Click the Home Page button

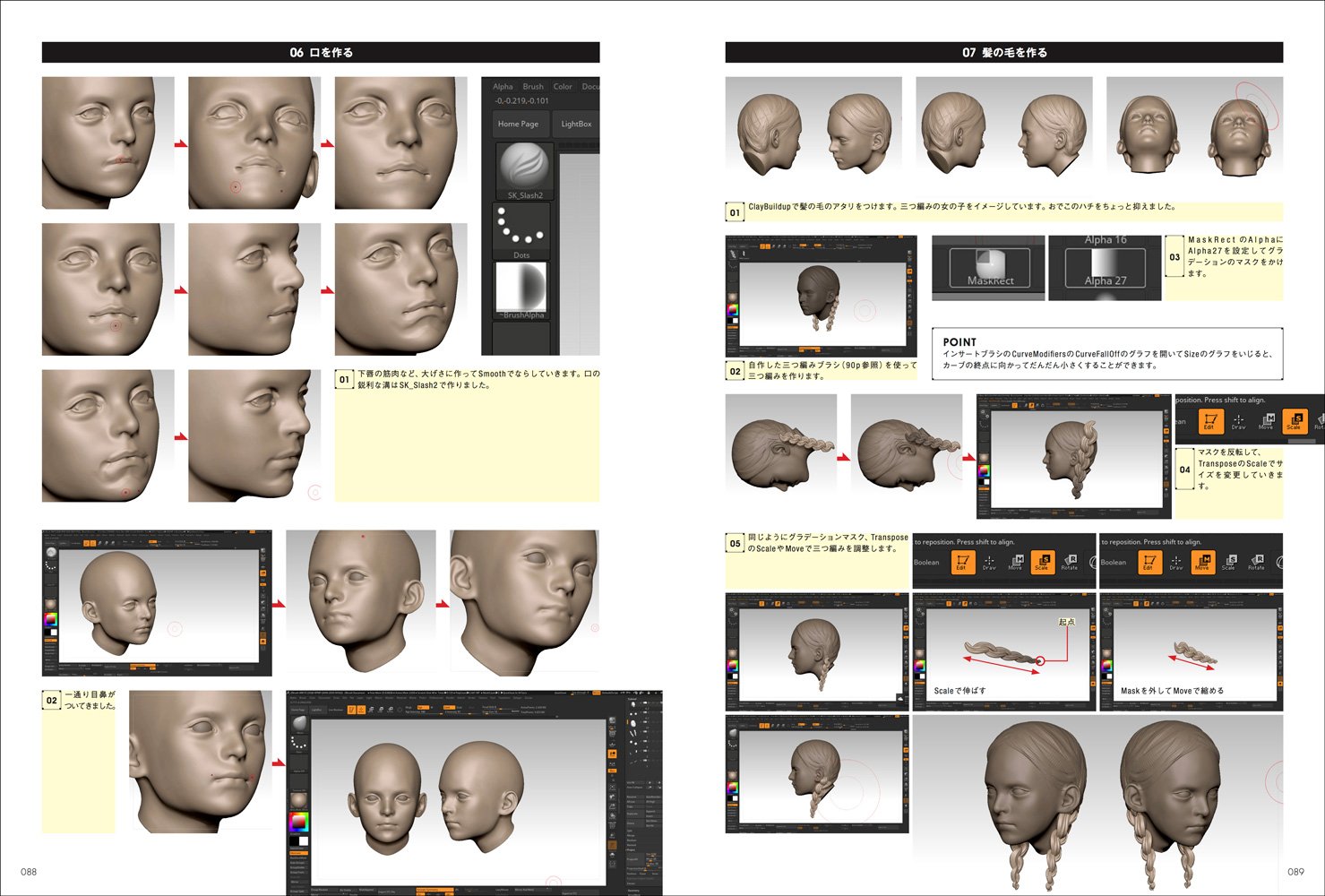point(518,124)
